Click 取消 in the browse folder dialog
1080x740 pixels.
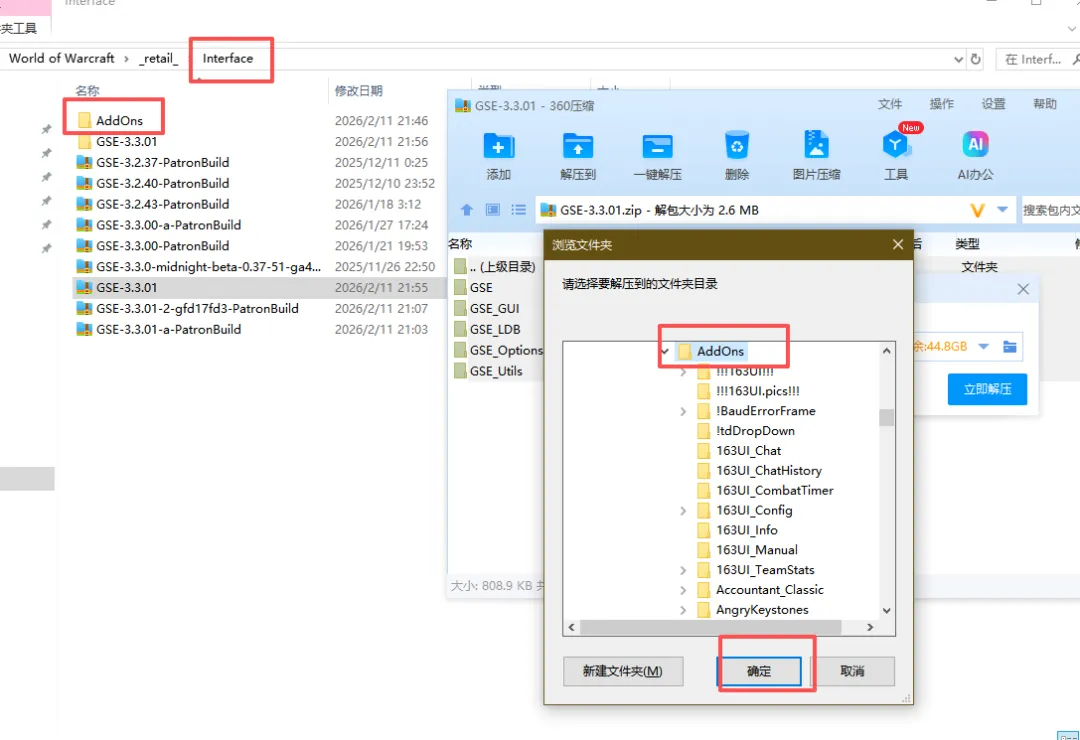click(853, 671)
